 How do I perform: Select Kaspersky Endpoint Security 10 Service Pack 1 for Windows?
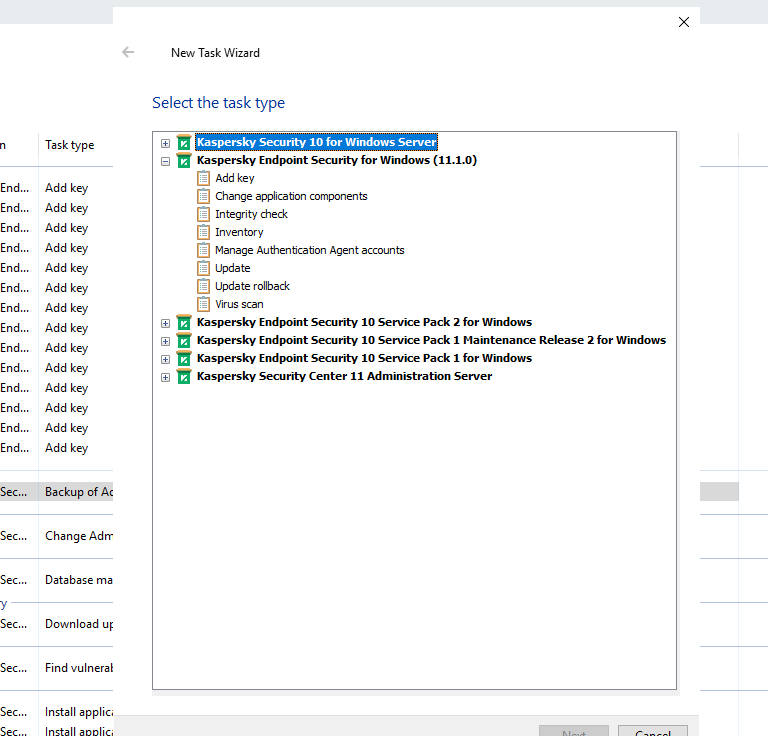click(364, 358)
